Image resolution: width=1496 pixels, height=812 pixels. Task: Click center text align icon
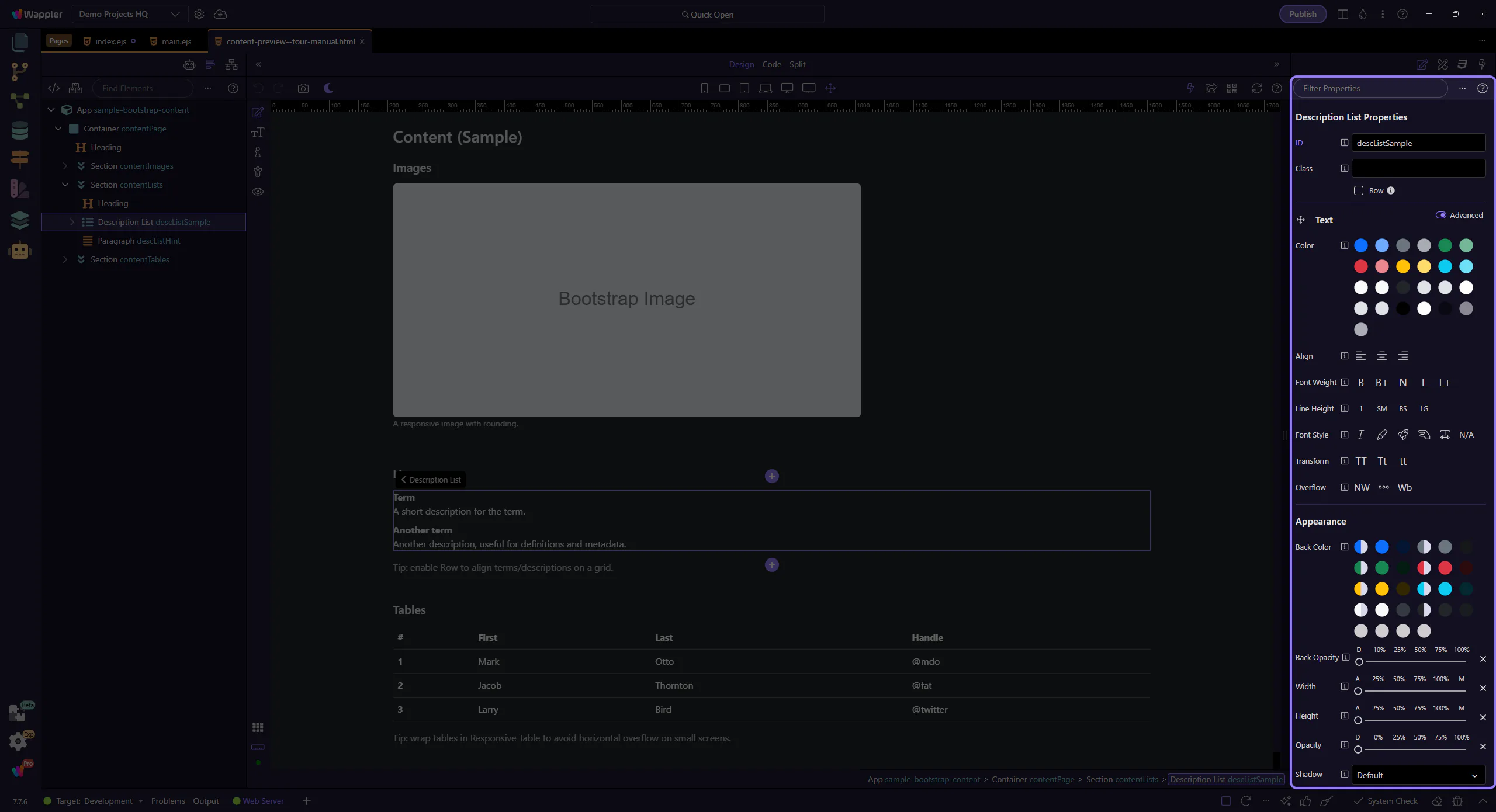[x=1381, y=356]
